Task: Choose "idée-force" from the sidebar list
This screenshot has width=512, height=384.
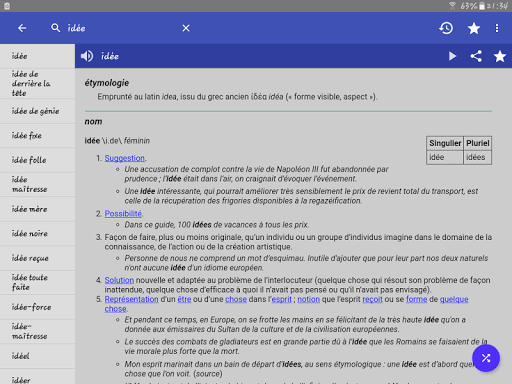Action: point(37,307)
